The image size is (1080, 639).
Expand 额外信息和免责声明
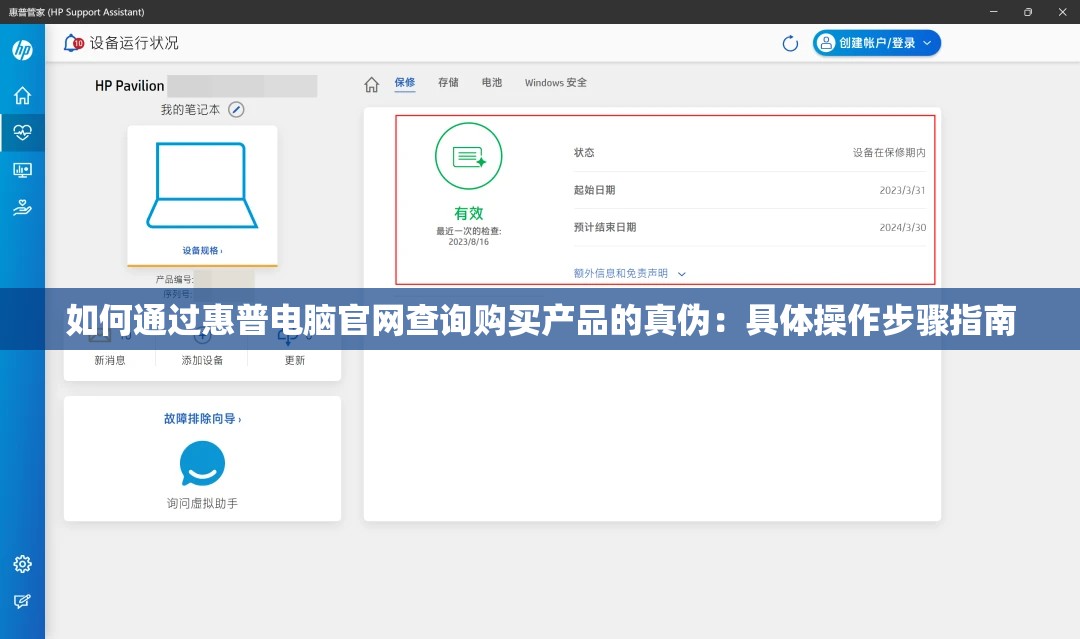tap(630, 273)
